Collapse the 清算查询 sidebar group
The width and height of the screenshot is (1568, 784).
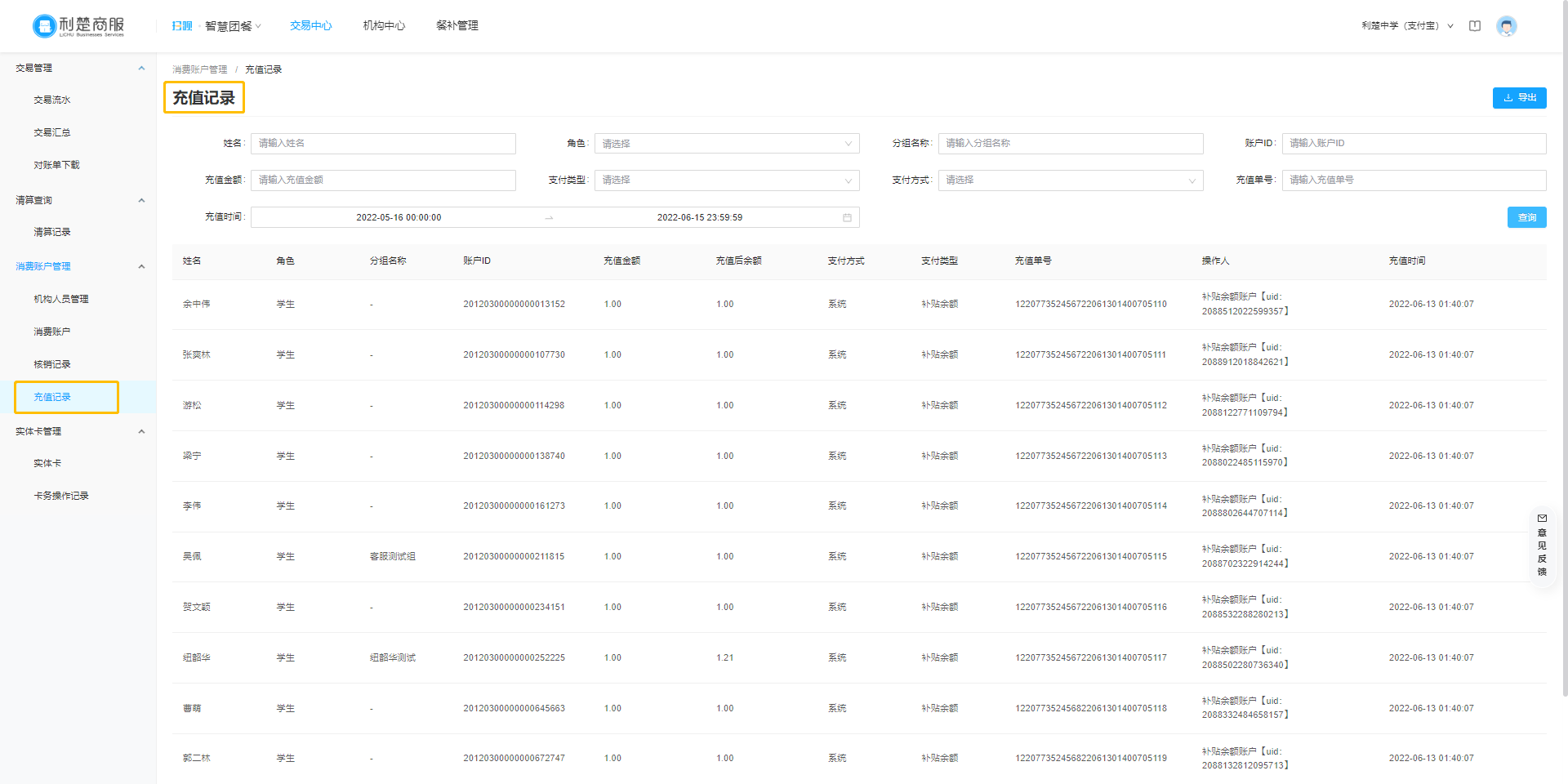click(x=141, y=200)
